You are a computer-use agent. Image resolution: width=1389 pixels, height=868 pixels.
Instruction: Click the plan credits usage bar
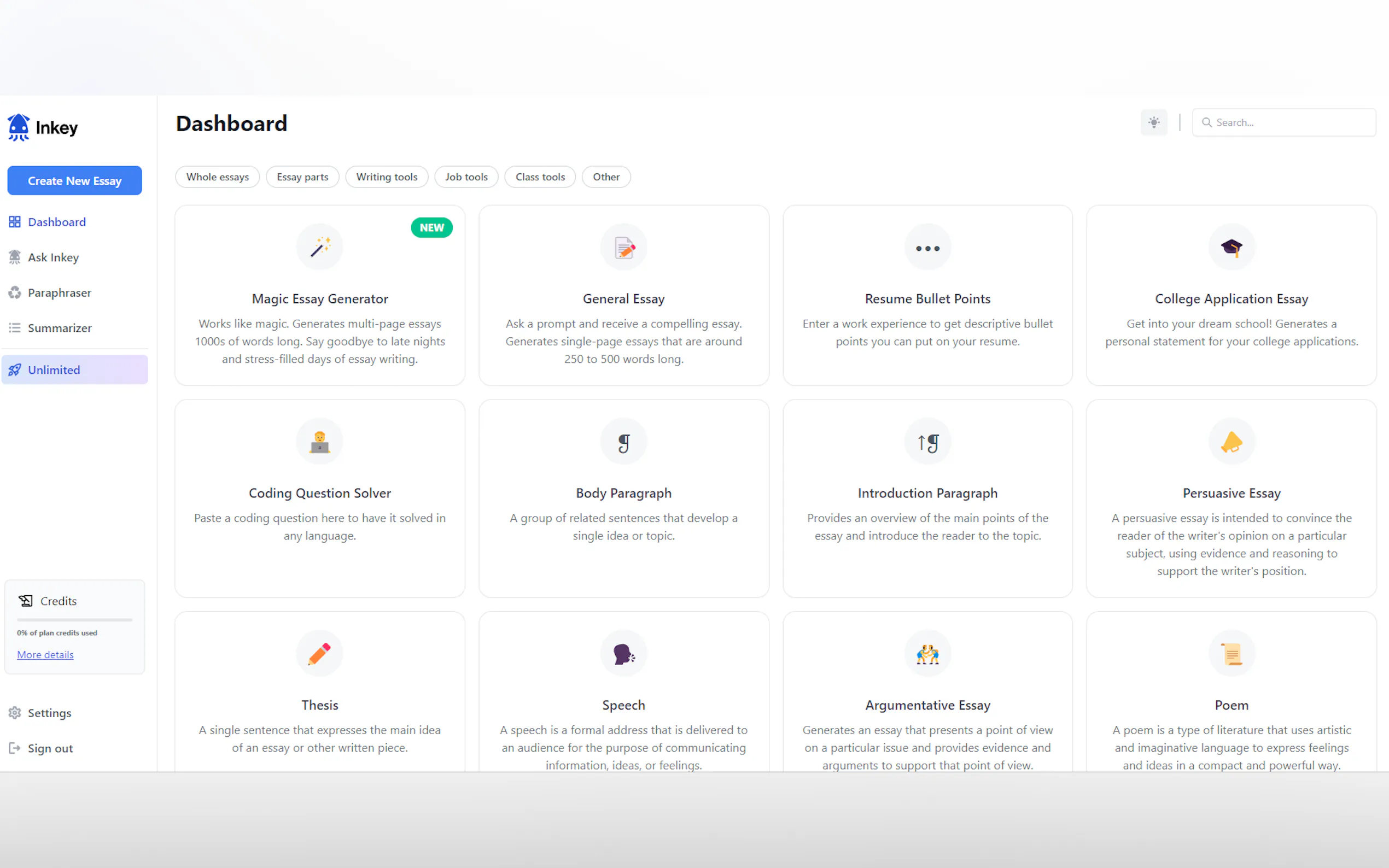coord(74,620)
